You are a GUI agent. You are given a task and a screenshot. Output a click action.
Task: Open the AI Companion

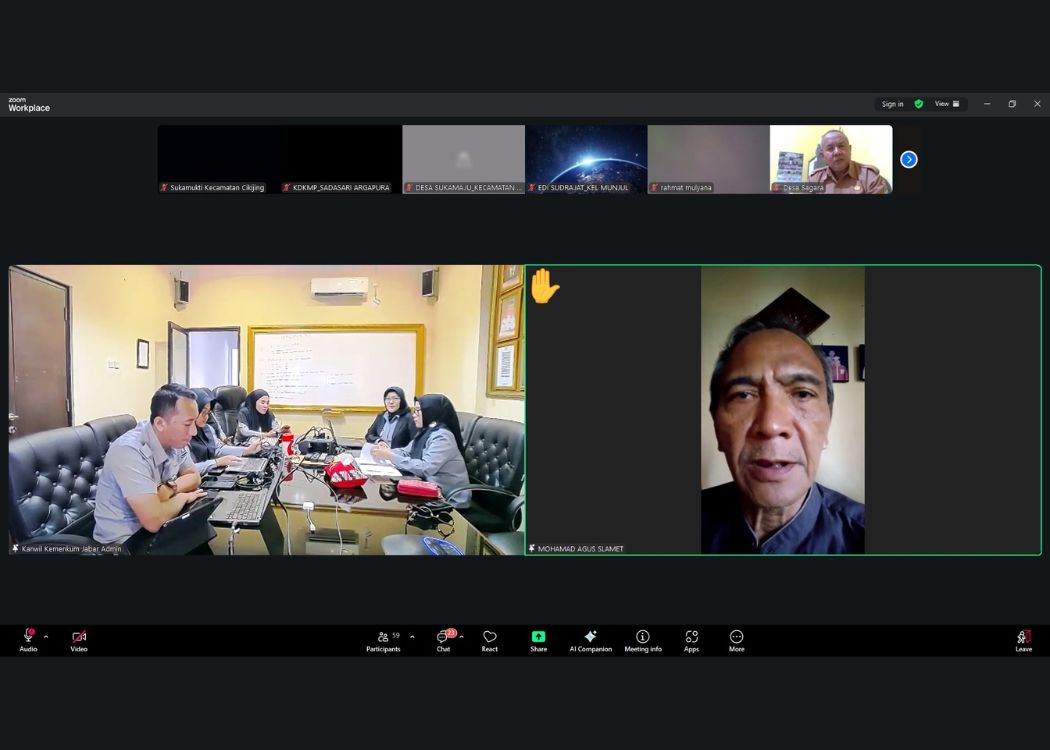[x=590, y=640]
